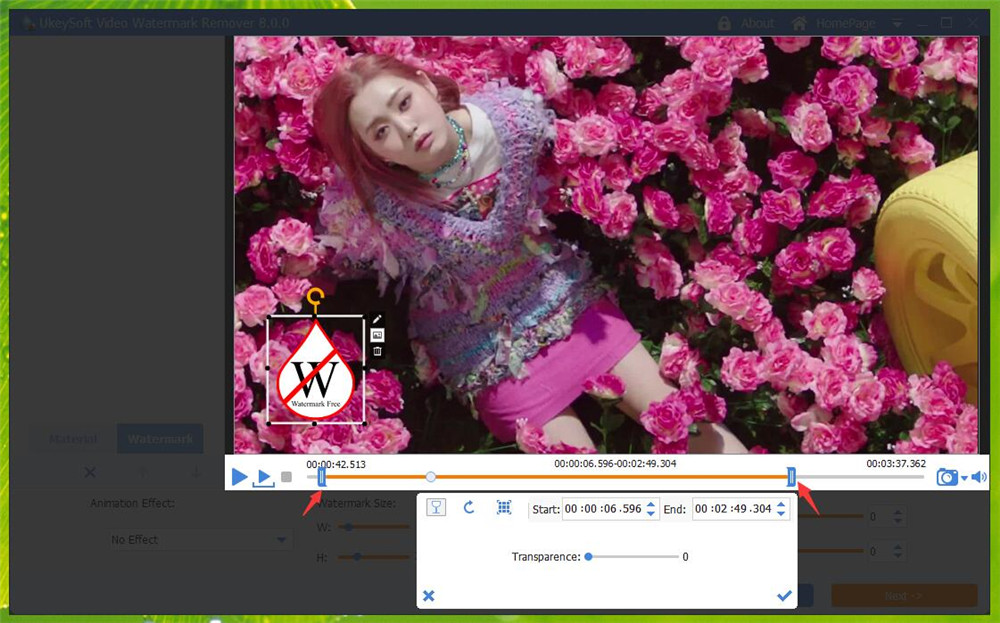
Task: Edit the watermark using the pencil icon
Action: click(377, 317)
